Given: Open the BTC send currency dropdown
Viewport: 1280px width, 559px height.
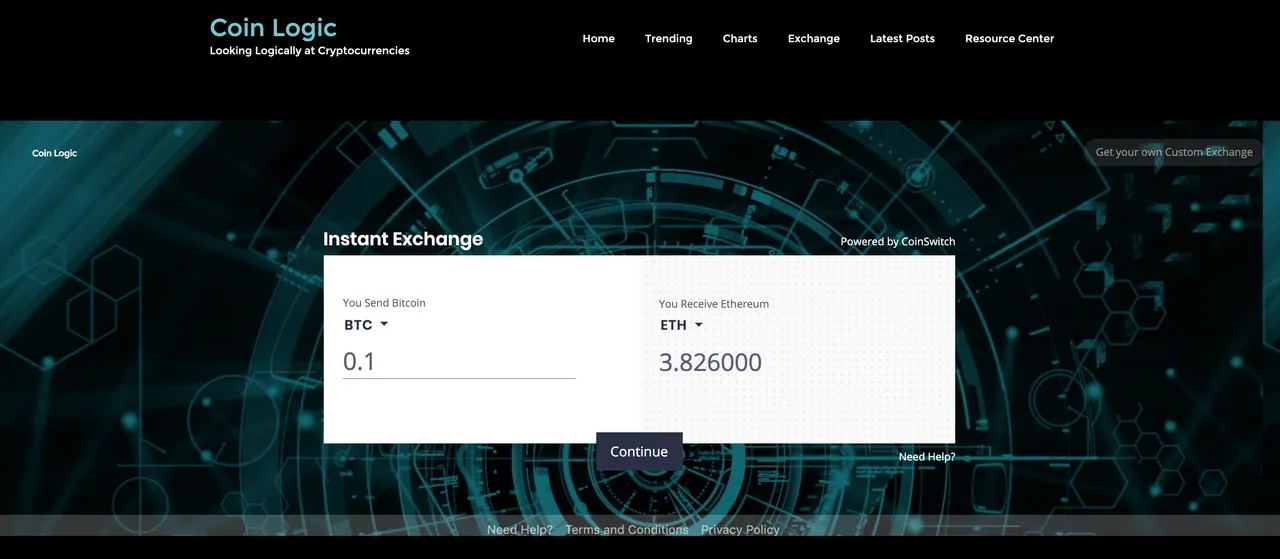Looking at the screenshot, I should [x=366, y=325].
